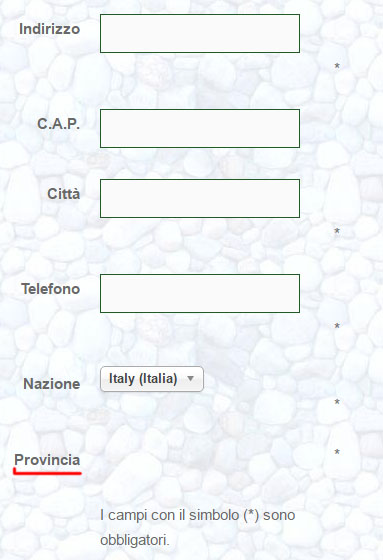Click the 'I campi con il simbolo' note
383x560 pixels.
(198, 528)
